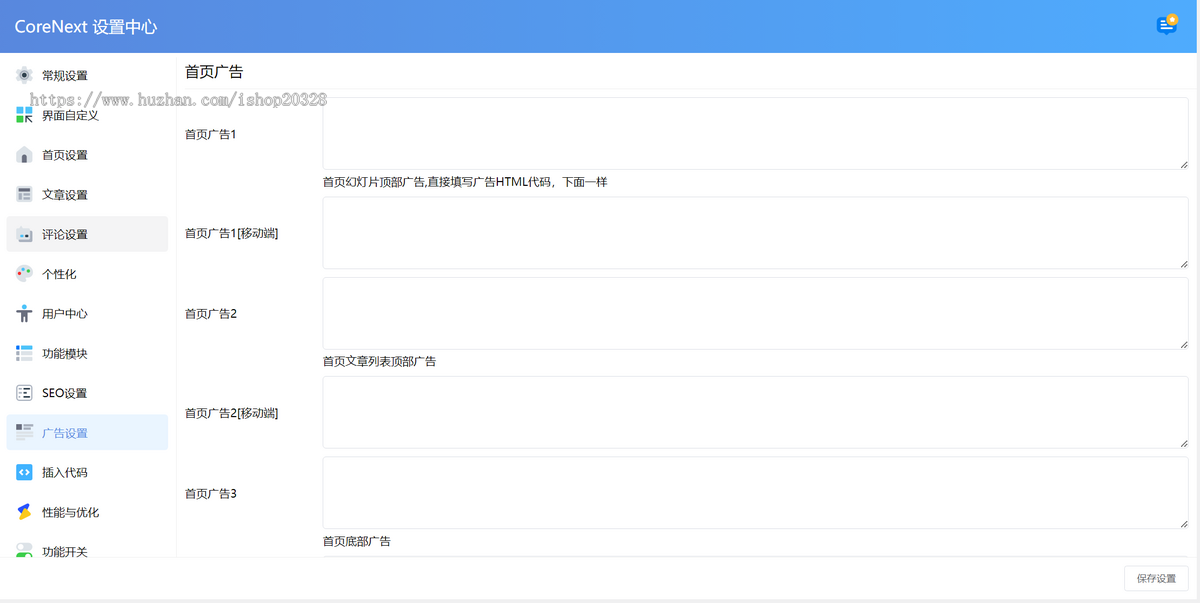Focus the 首页广告1[移动端] textarea

[x=756, y=233]
